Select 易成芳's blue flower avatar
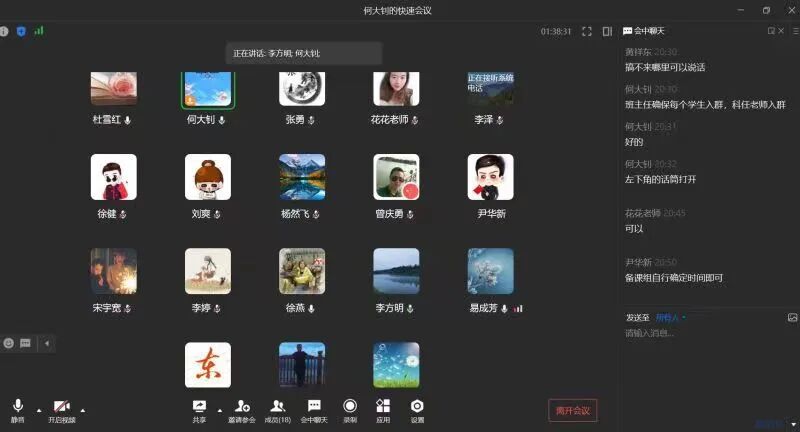The width and height of the screenshot is (800, 432). tap(490, 271)
